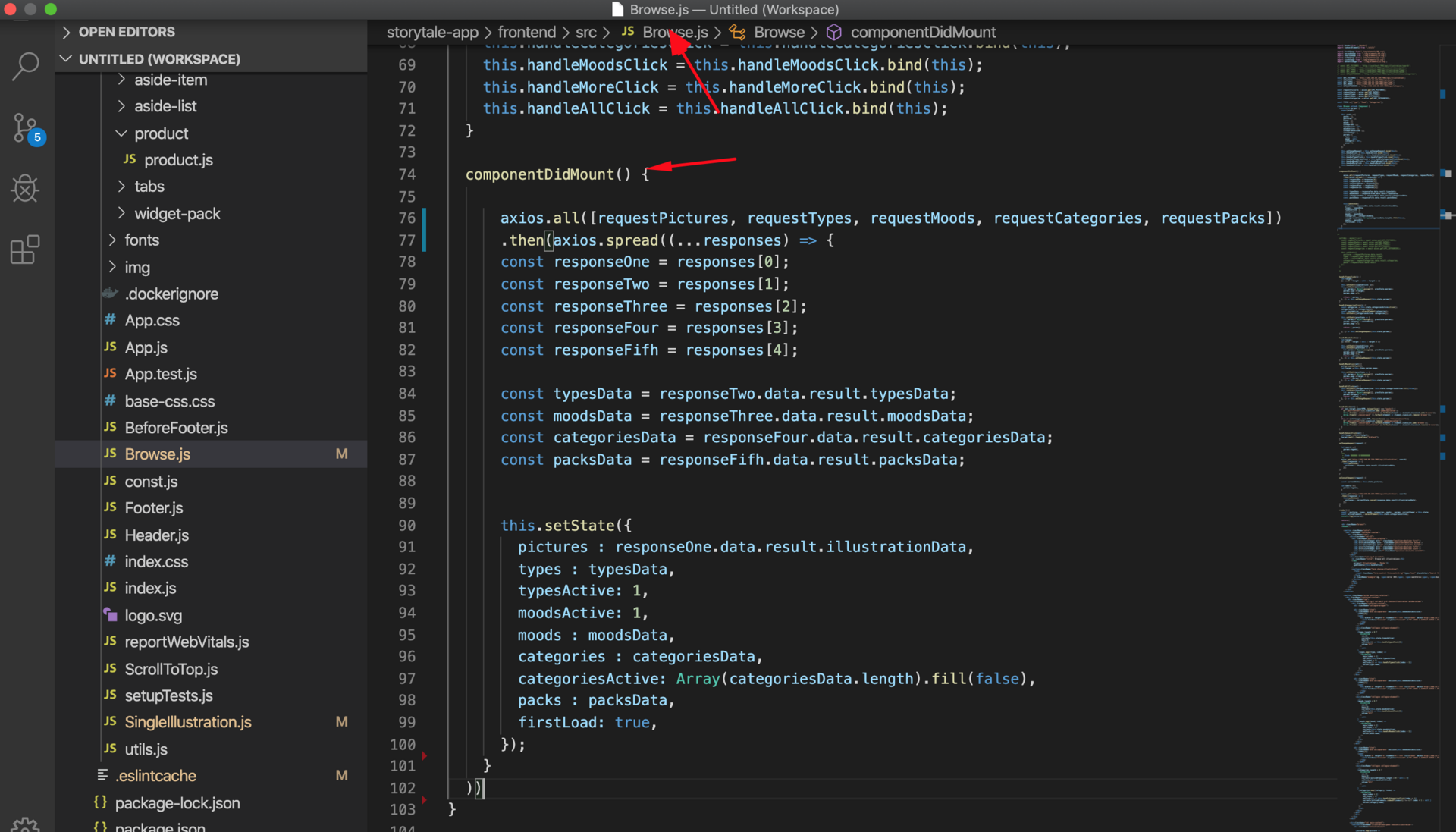Expand the fonts folder
This screenshot has height=832, width=1456.
tap(112, 240)
